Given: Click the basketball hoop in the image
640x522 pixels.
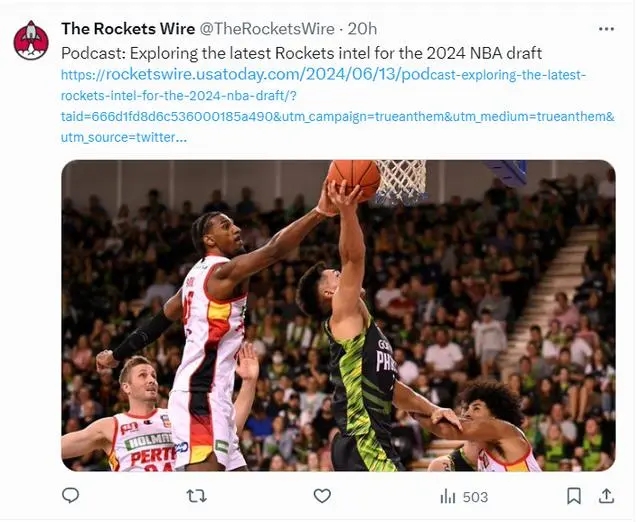Looking at the screenshot, I should 401,182.
